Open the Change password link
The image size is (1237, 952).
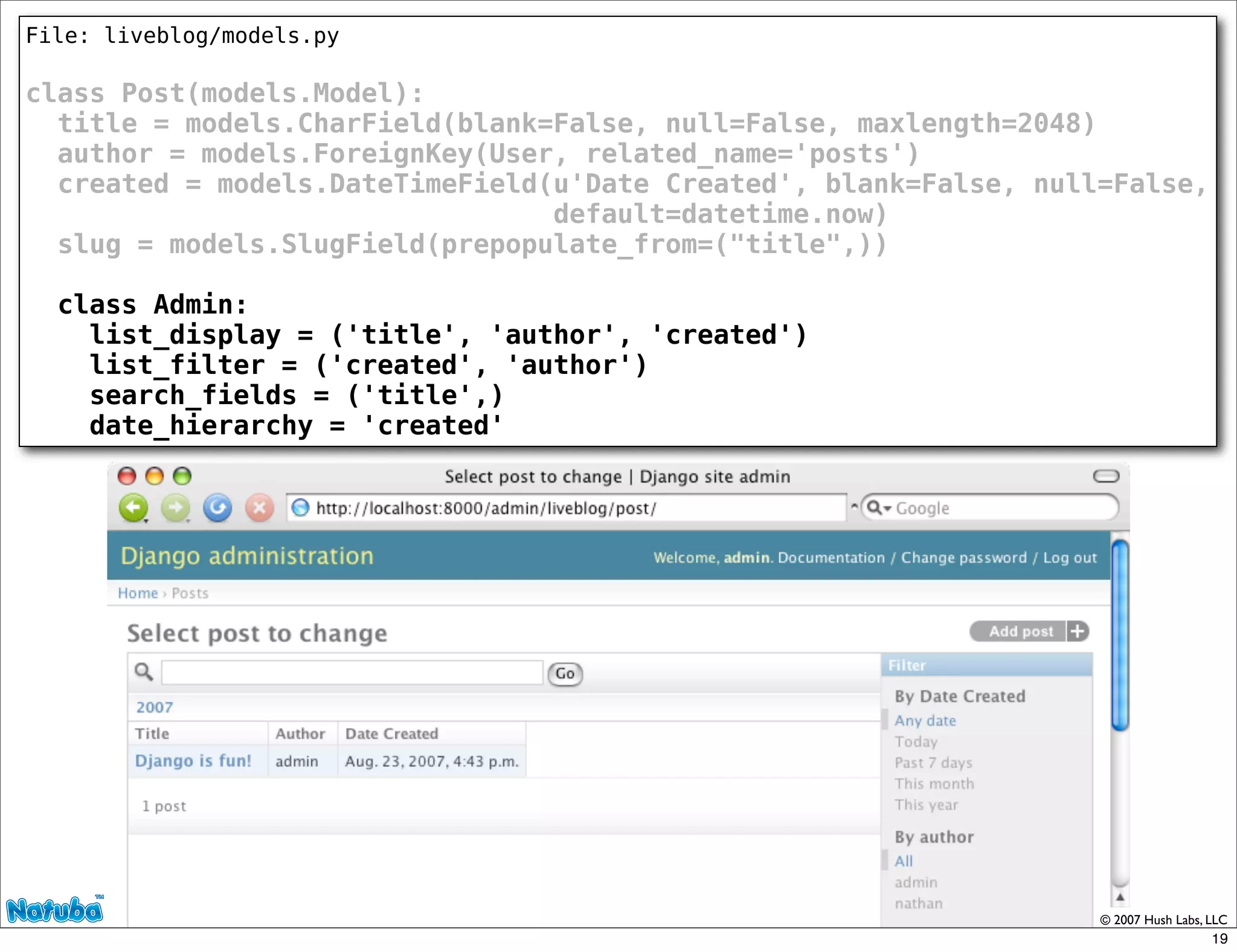click(964, 558)
